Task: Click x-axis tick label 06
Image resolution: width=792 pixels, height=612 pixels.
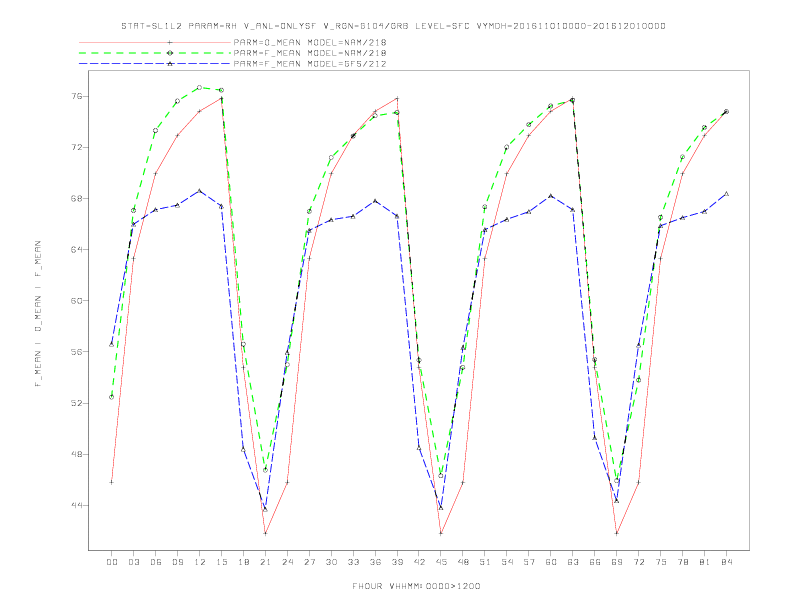Action: pyautogui.click(x=156, y=562)
